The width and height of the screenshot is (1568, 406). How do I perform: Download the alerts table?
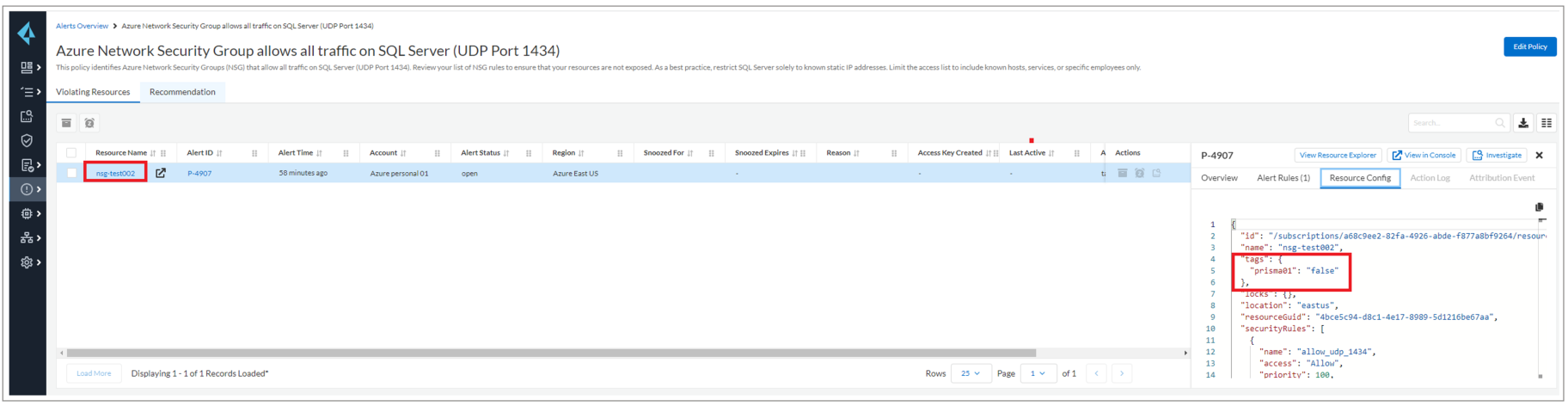pos(1523,123)
